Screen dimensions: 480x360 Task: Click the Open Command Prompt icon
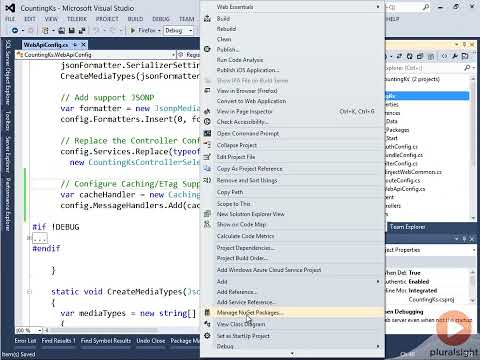click(x=207, y=133)
